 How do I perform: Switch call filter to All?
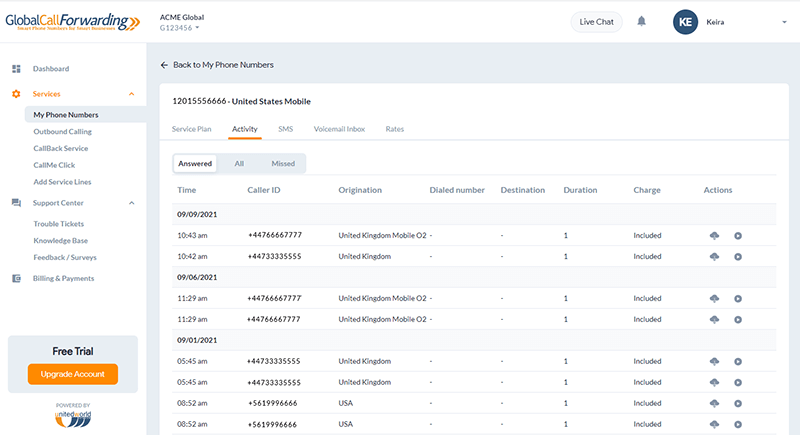239,164
